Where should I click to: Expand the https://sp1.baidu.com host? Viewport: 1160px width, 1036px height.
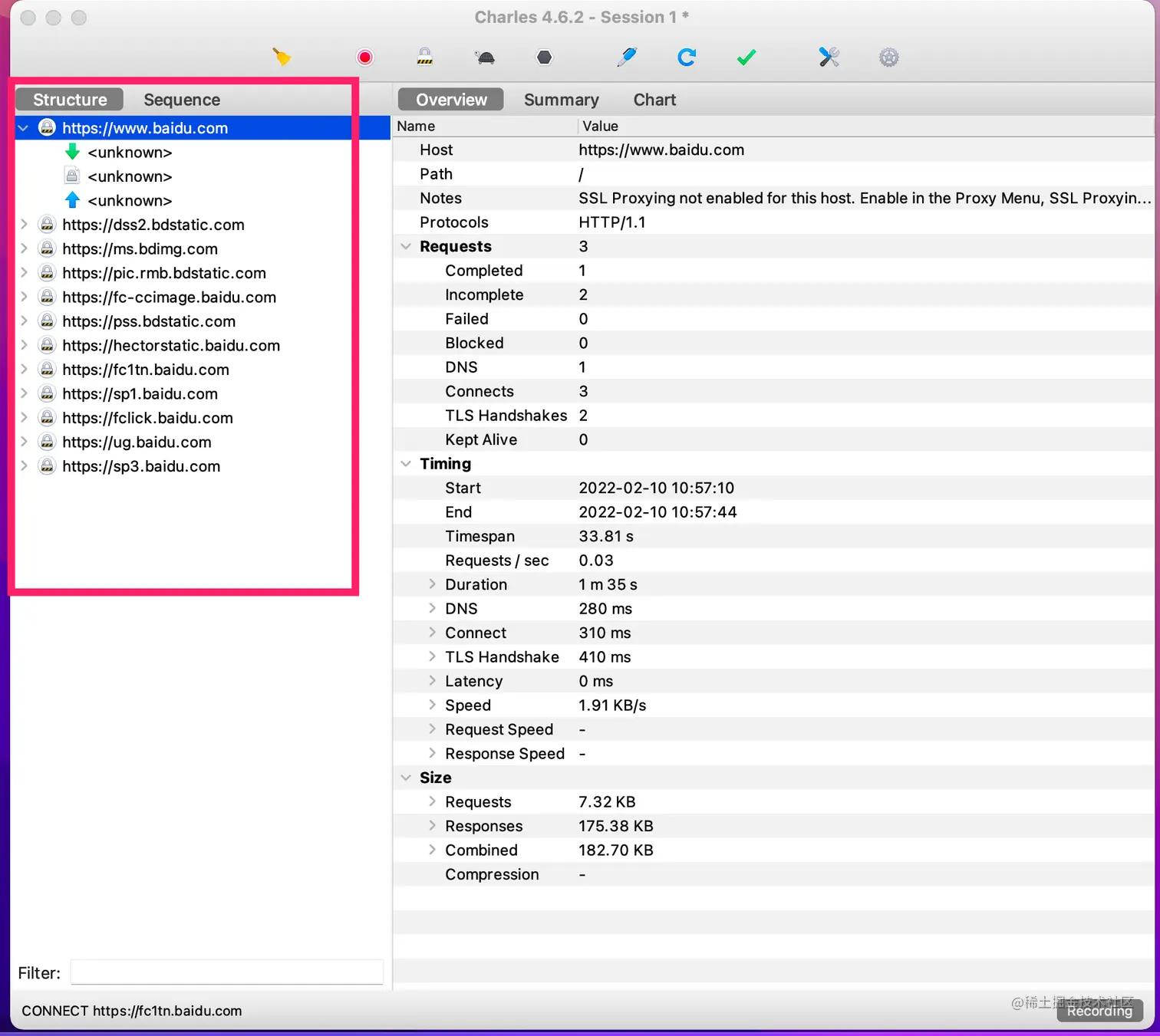click(x=24, y=393)
